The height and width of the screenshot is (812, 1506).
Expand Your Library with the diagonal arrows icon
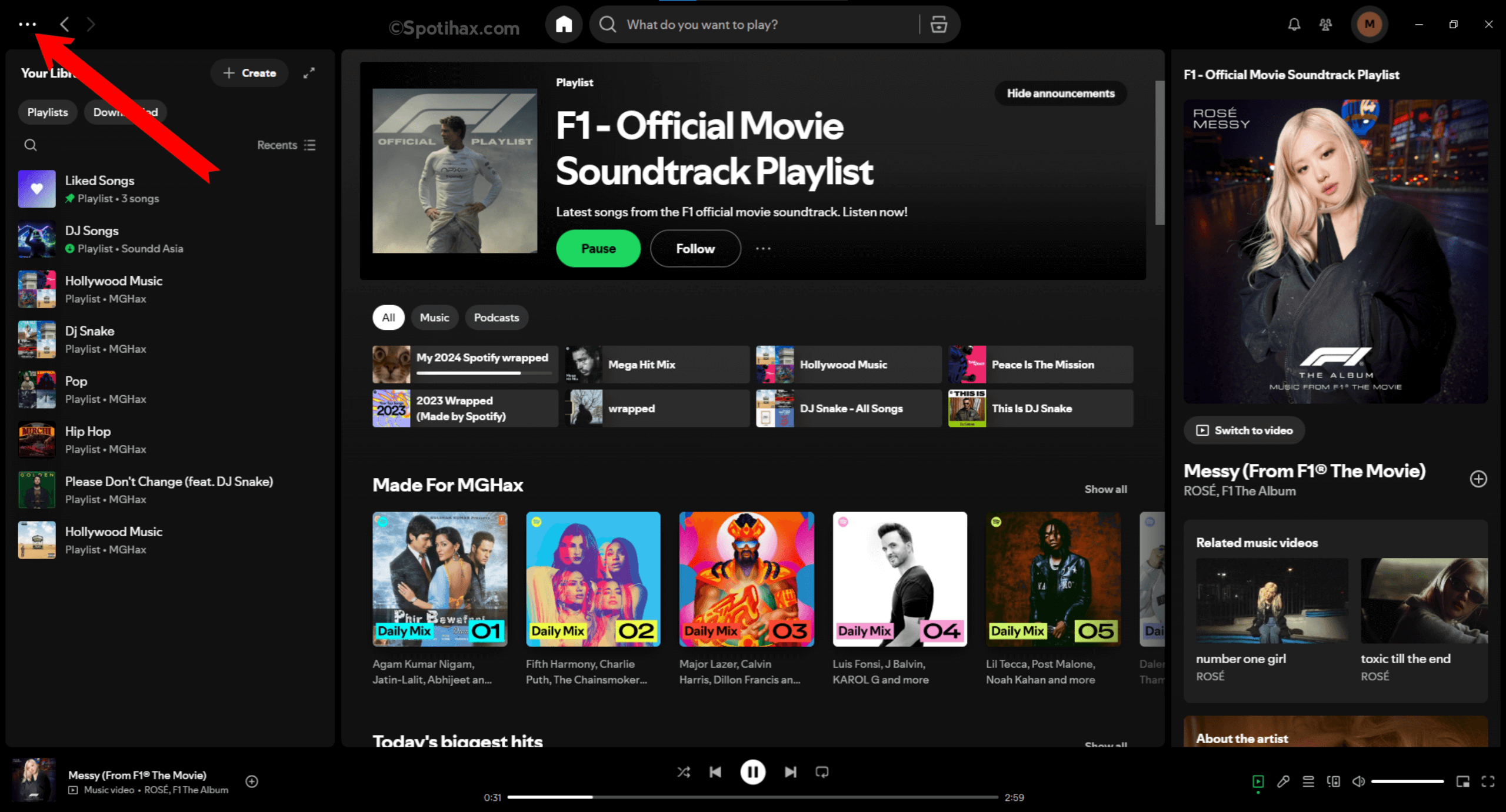click(x=309, y=73)
